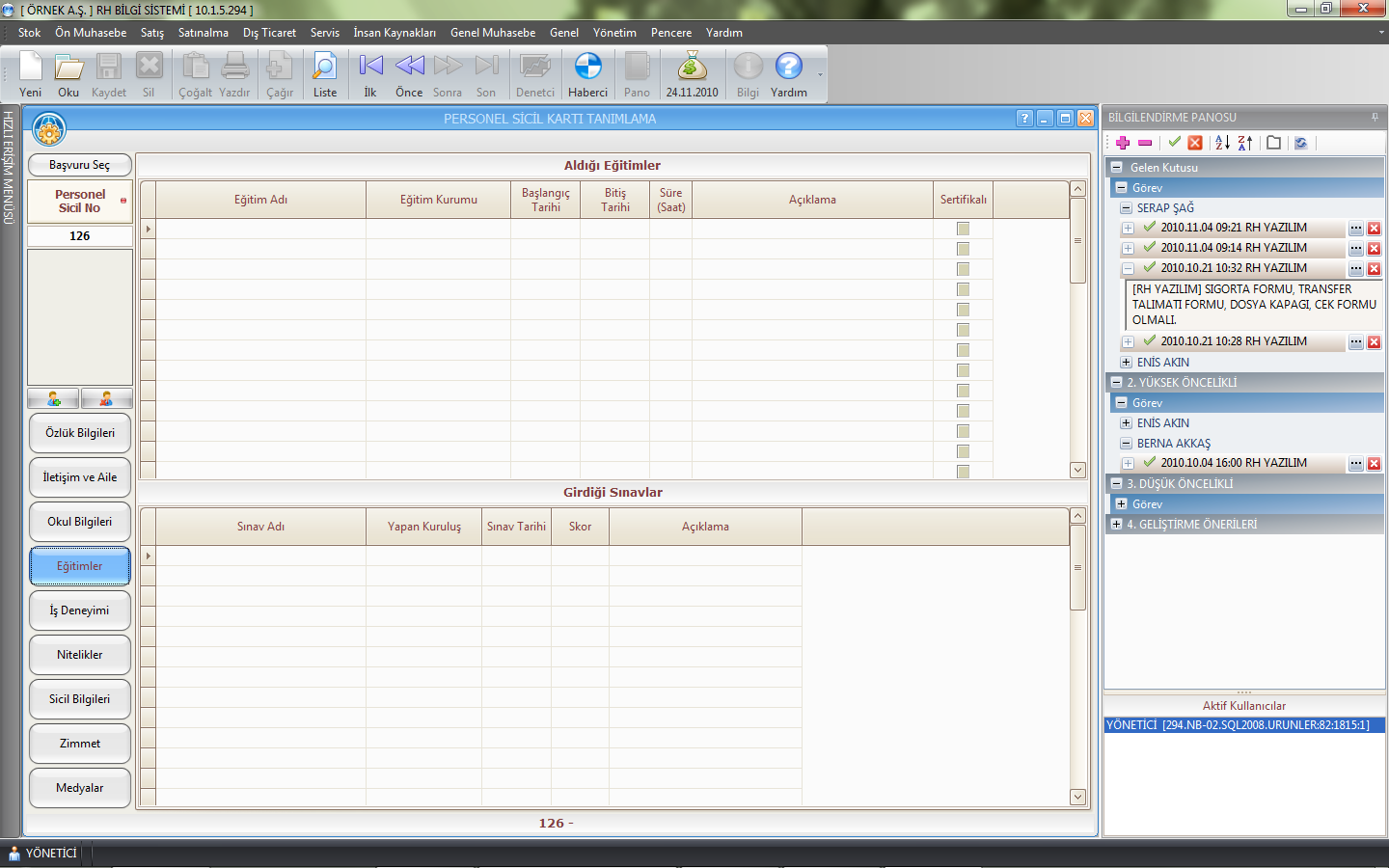Click the money bag date icon 24.11.2010

coord(692,68)
